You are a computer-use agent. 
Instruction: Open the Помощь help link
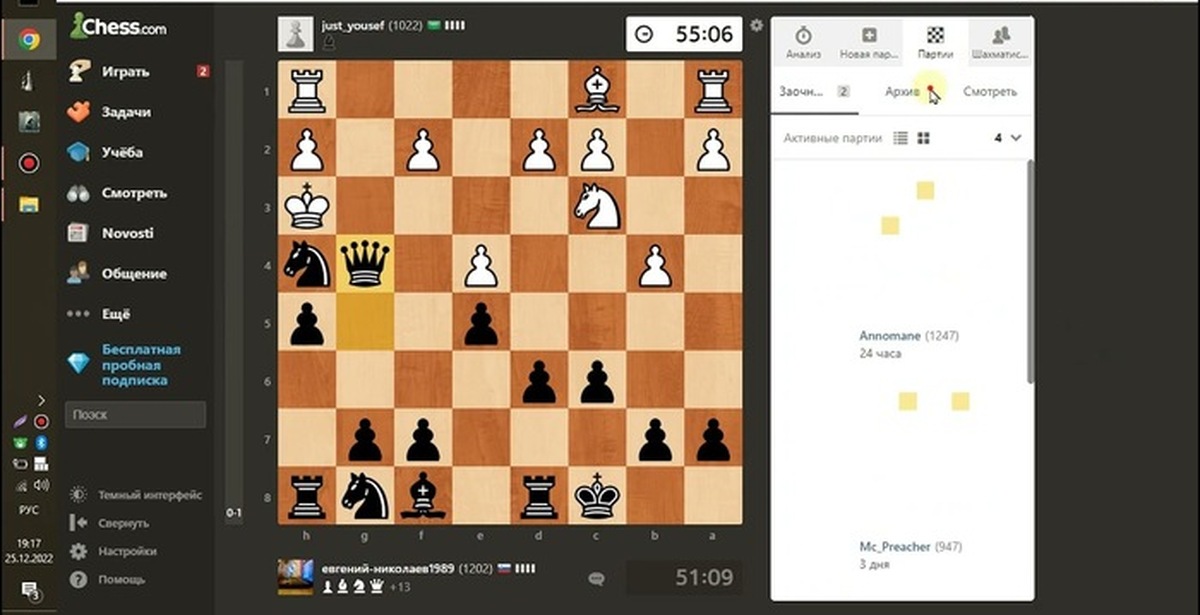click(121, 579)
